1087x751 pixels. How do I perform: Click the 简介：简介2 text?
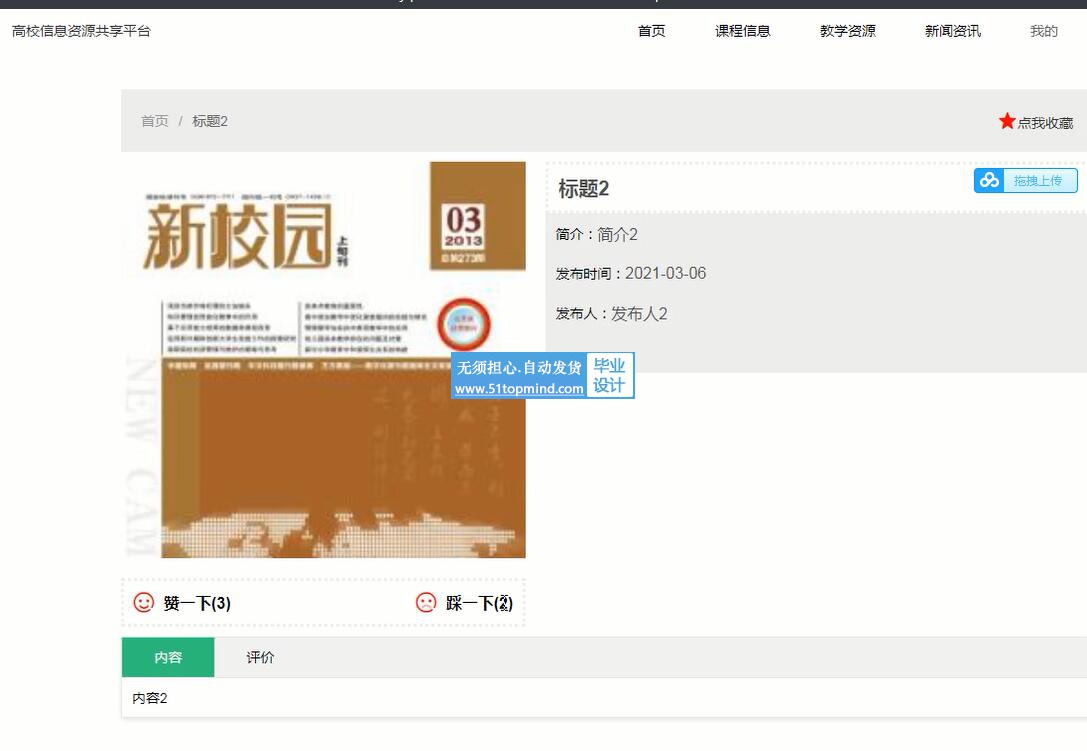(596, 234)
